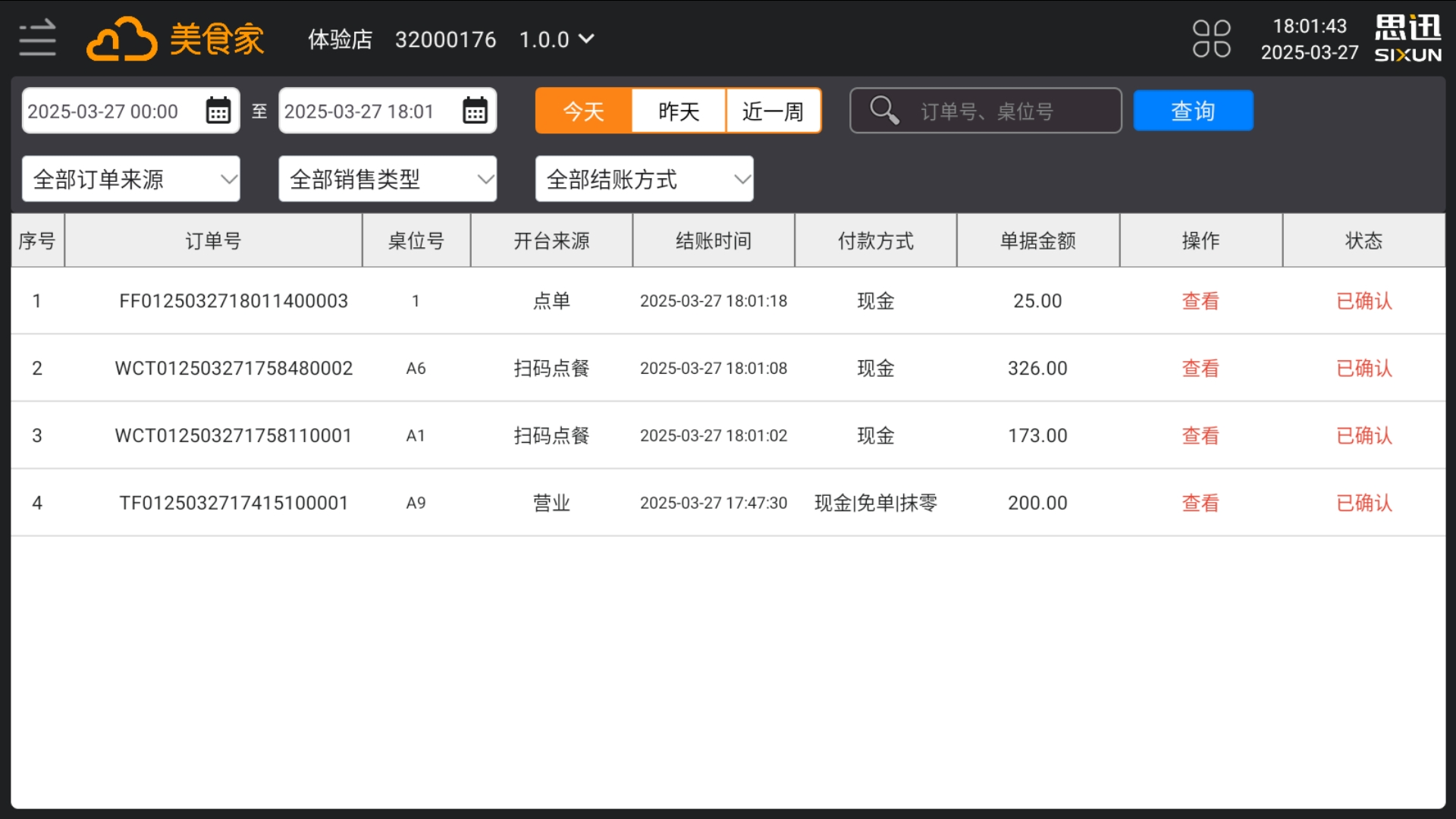Image resolution: width=1456 pixels, height=819 pixels.
Task: Click the clock showing 18:01:43
Action: 1310,27
